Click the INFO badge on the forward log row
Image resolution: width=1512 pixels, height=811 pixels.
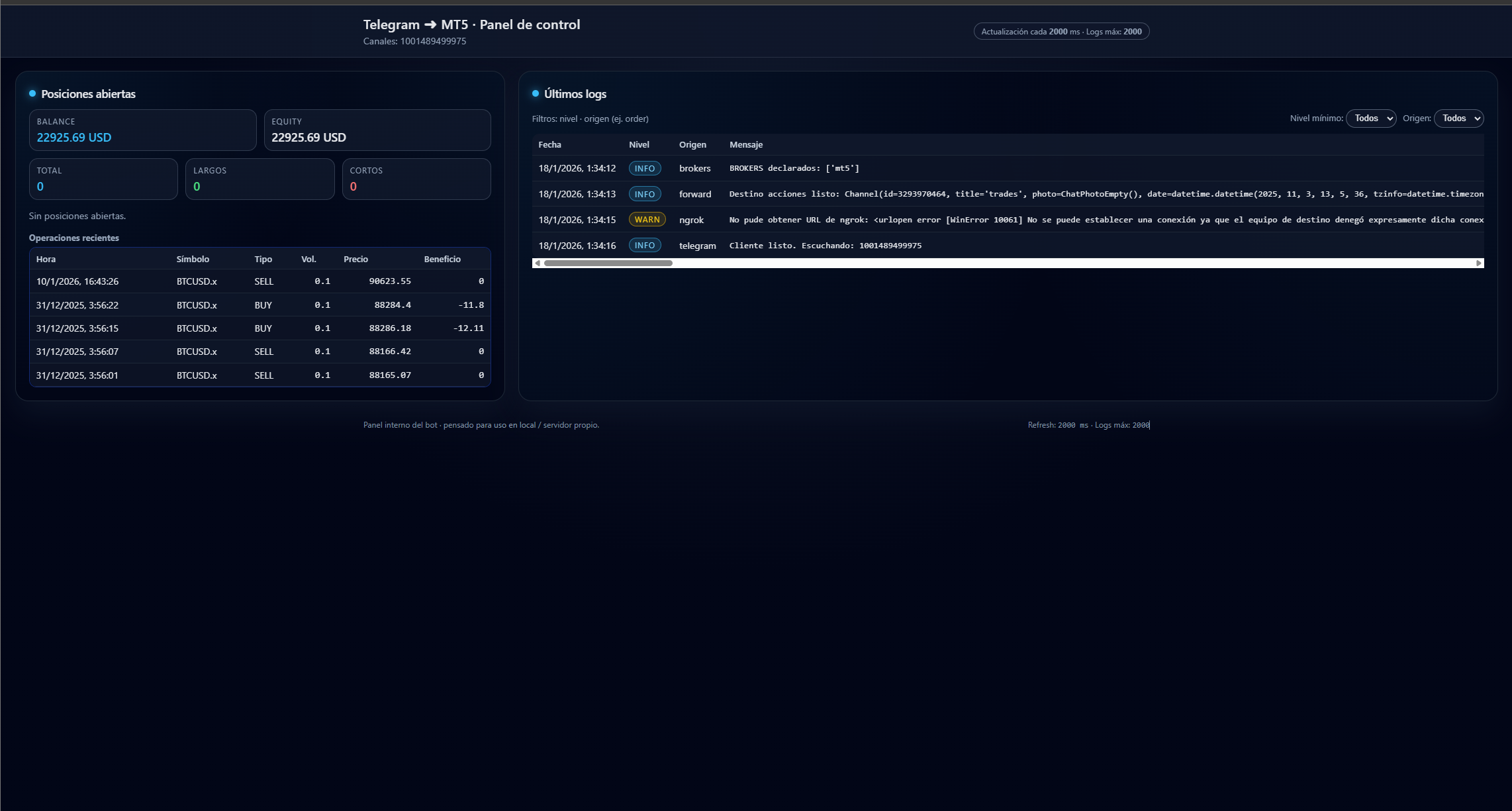click(644, 194)
